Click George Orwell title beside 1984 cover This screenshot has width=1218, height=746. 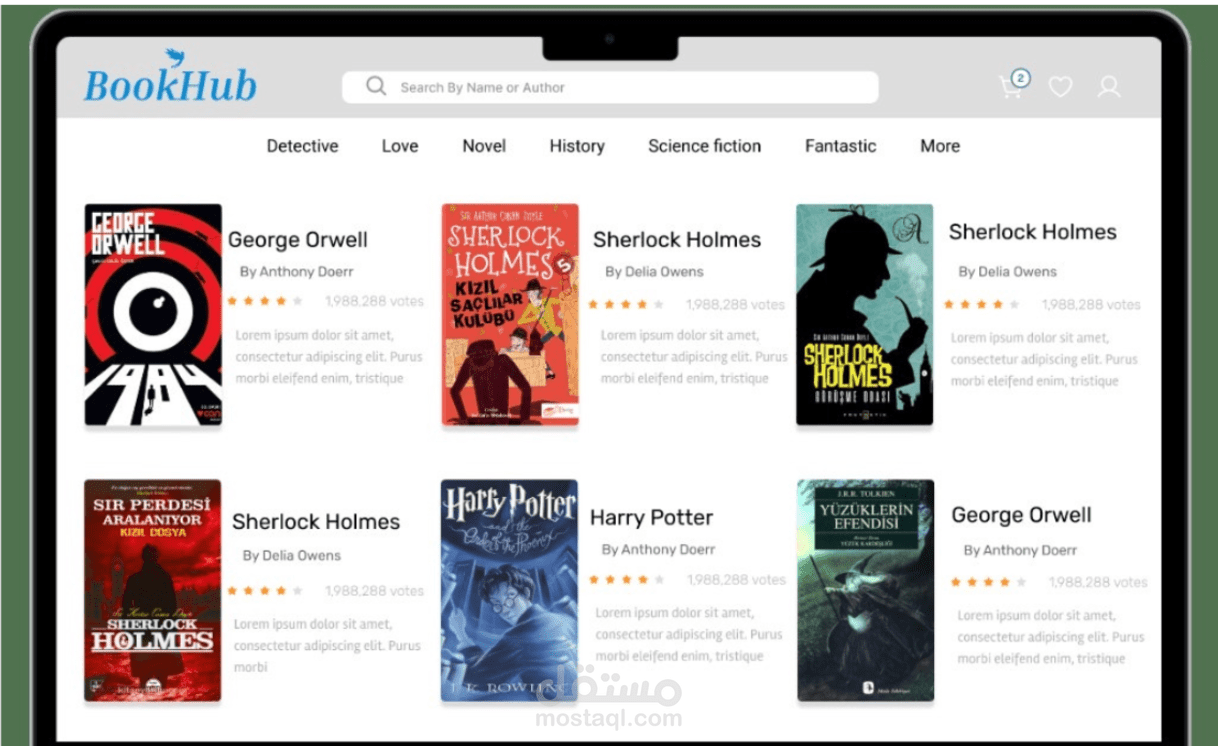click(298, 240)
